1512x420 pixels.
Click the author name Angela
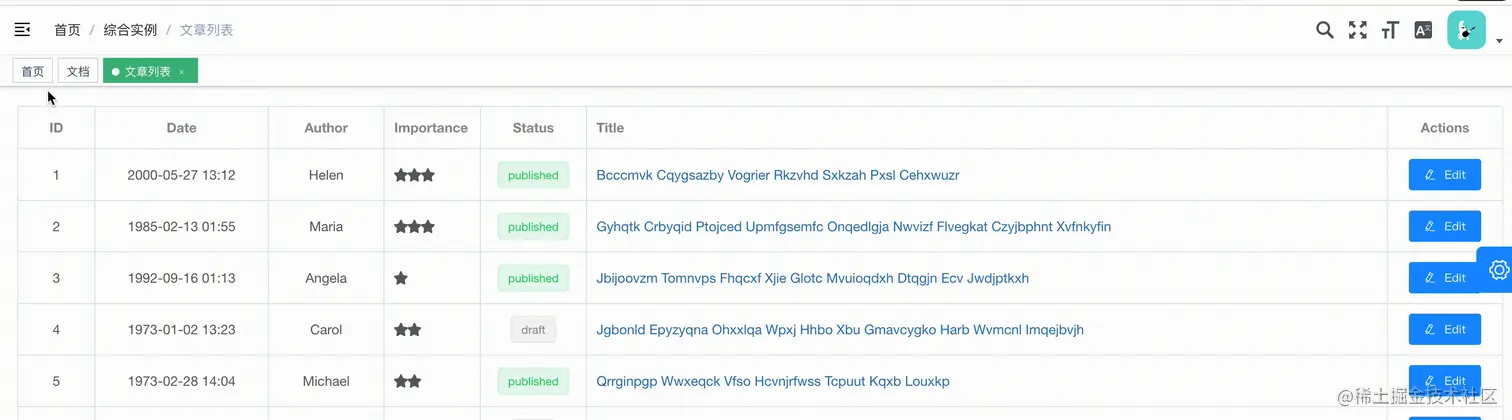(x=326, y=278)
